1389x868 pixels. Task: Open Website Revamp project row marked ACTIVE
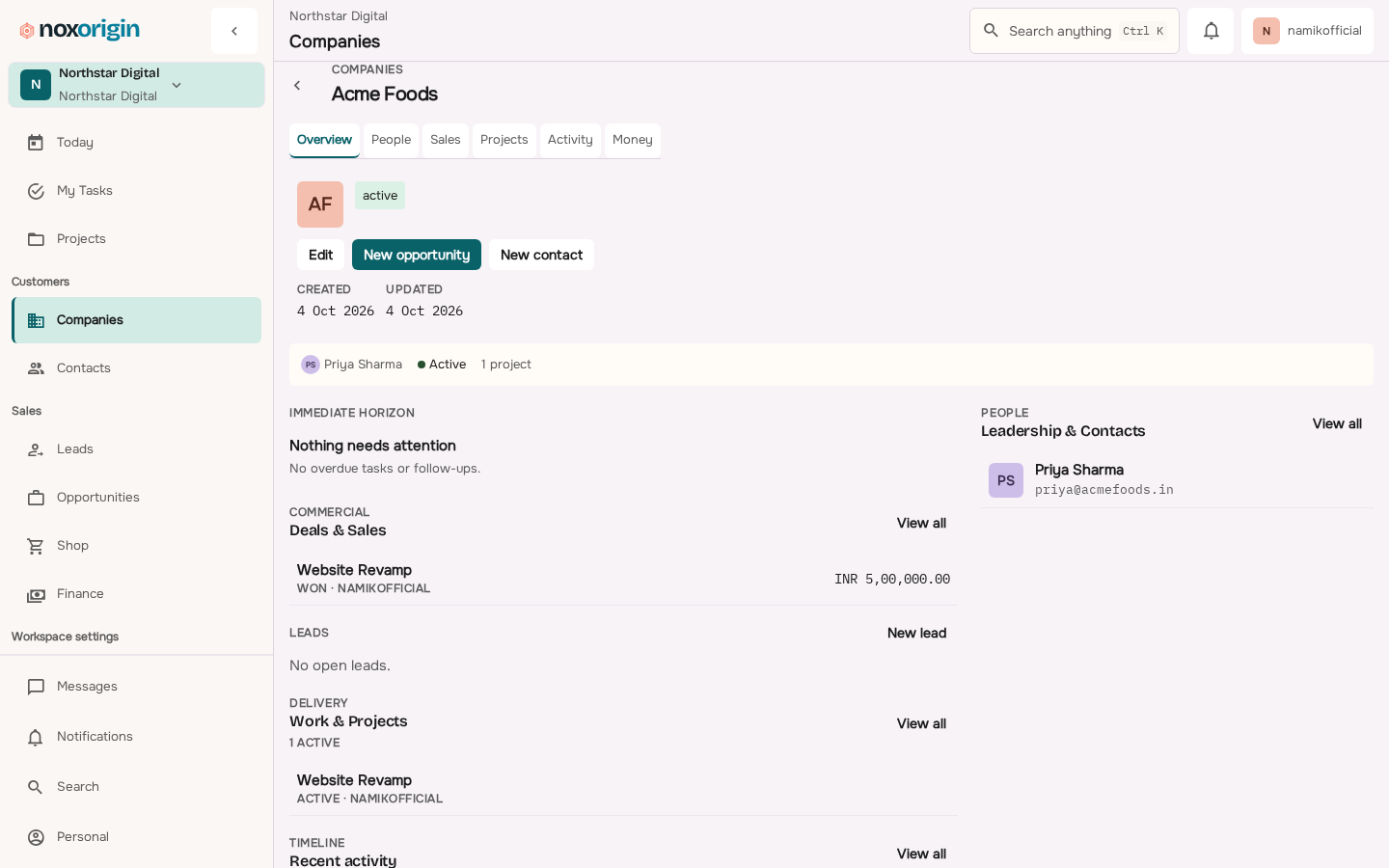coord(623,789)
